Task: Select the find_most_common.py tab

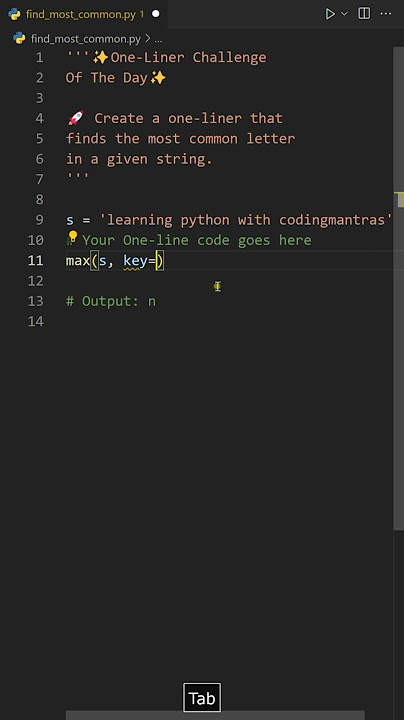Action: [x=84, y=14]
